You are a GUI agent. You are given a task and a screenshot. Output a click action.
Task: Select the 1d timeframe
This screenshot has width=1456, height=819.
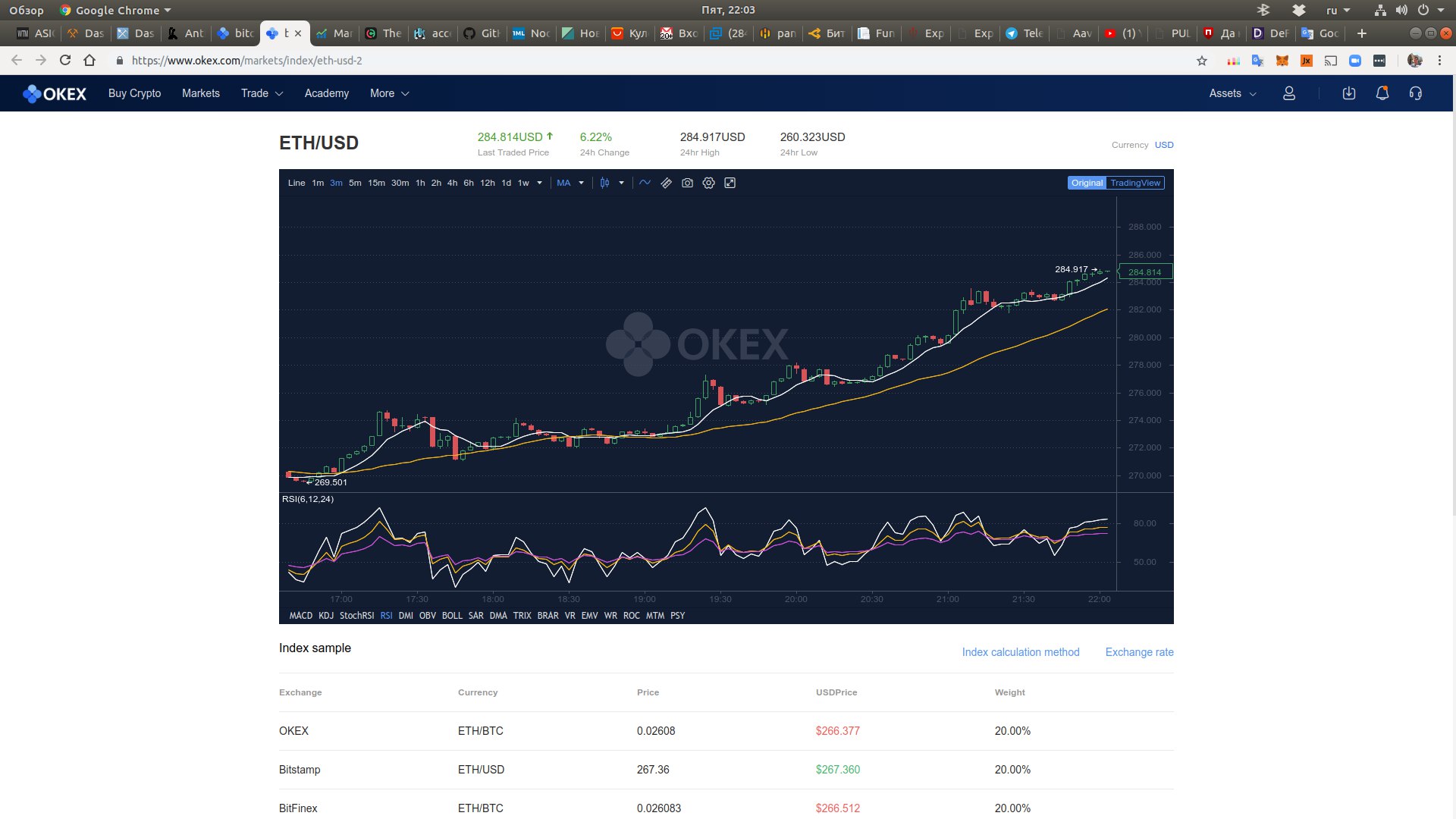[x=506, y=183]
